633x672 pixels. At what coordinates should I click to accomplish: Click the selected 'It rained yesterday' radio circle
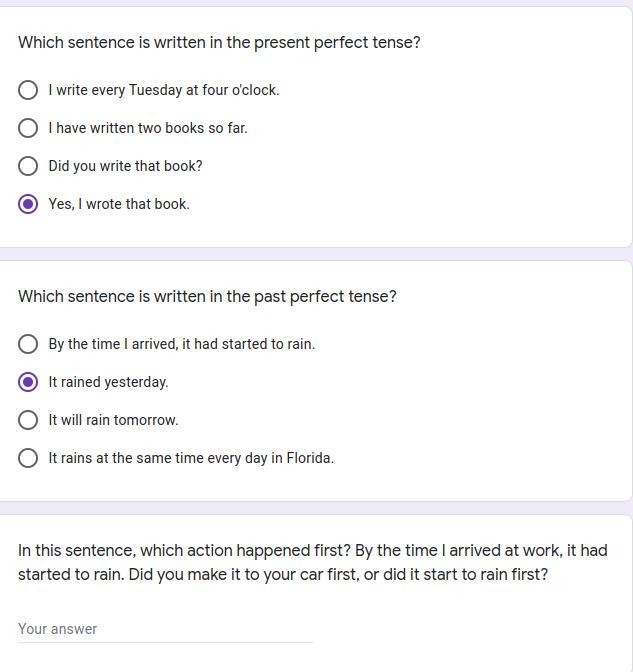28,382
